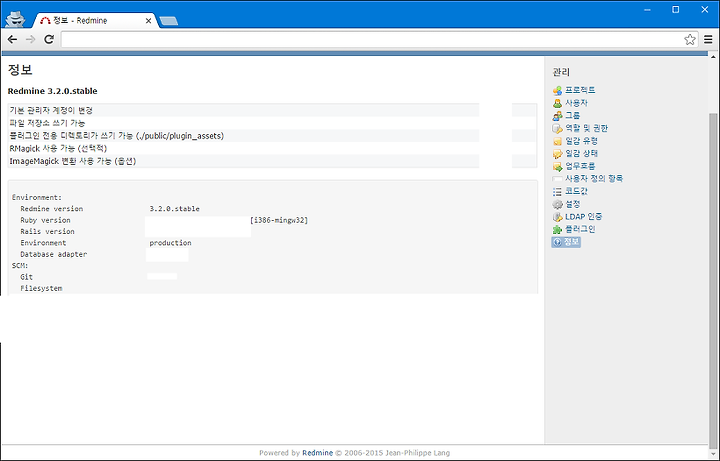Click the browser forward arrow

tap(30, 39)
